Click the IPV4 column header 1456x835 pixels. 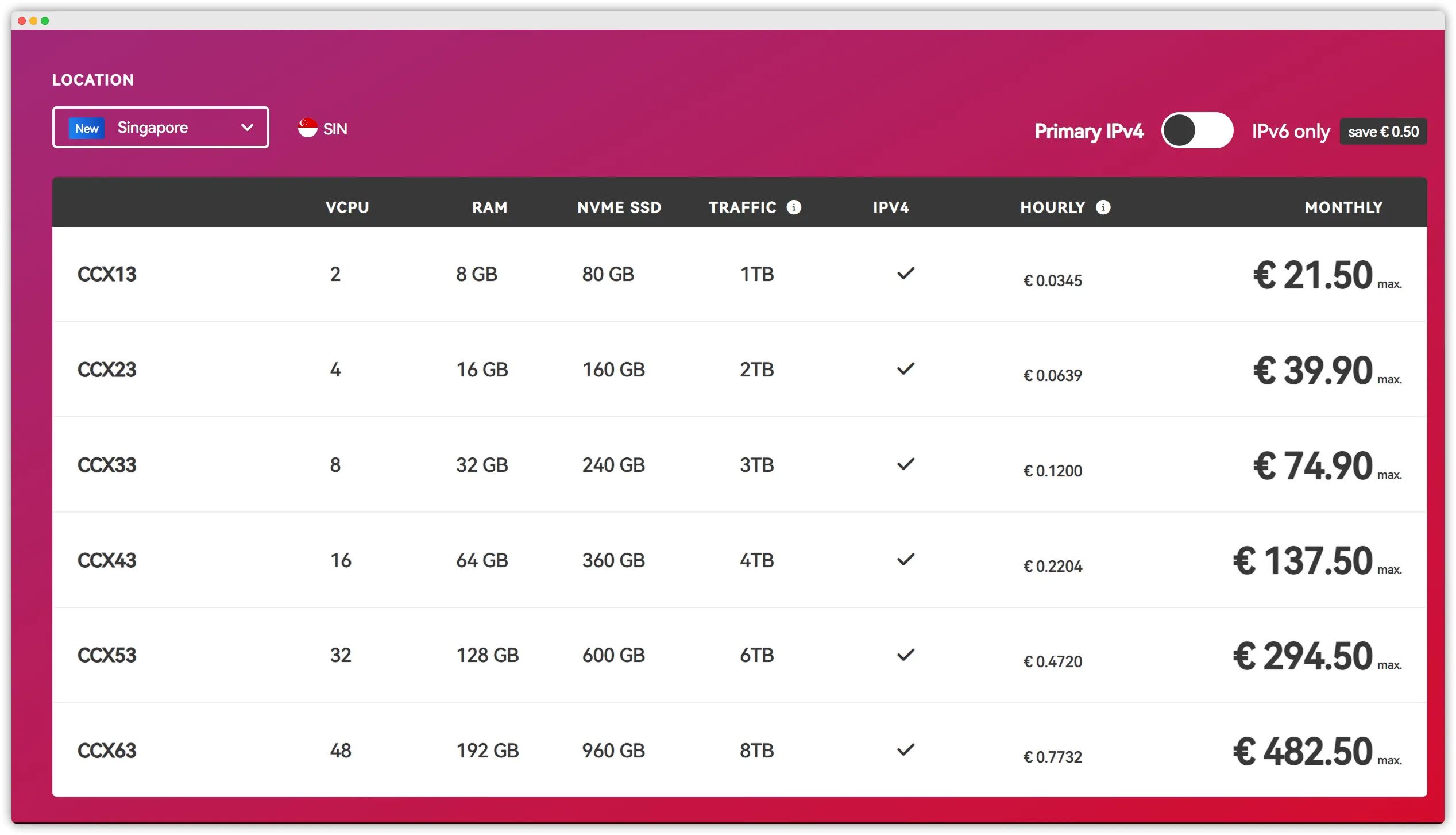[891, 207]
